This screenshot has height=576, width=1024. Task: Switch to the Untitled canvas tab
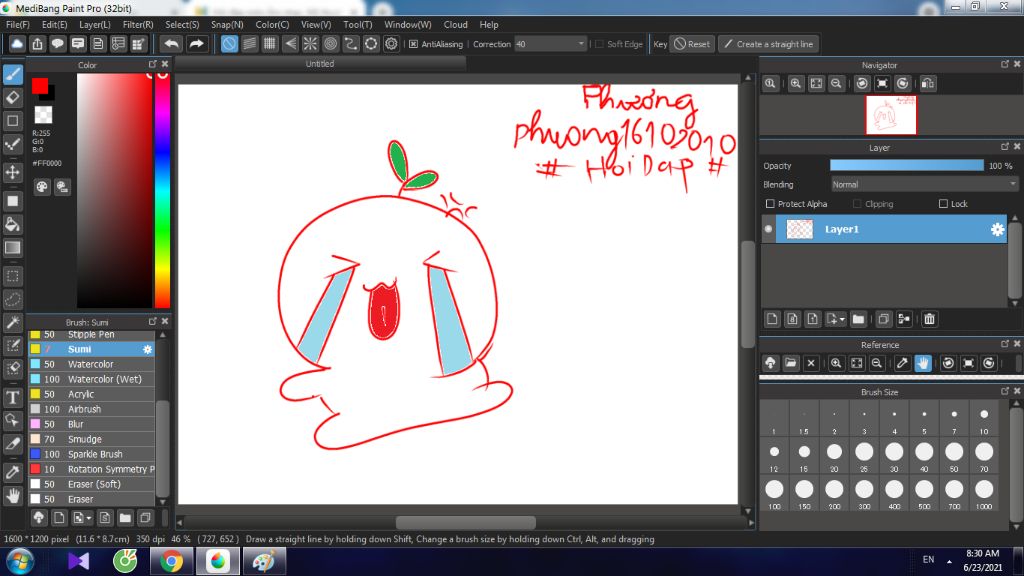[x=320, y=63]
